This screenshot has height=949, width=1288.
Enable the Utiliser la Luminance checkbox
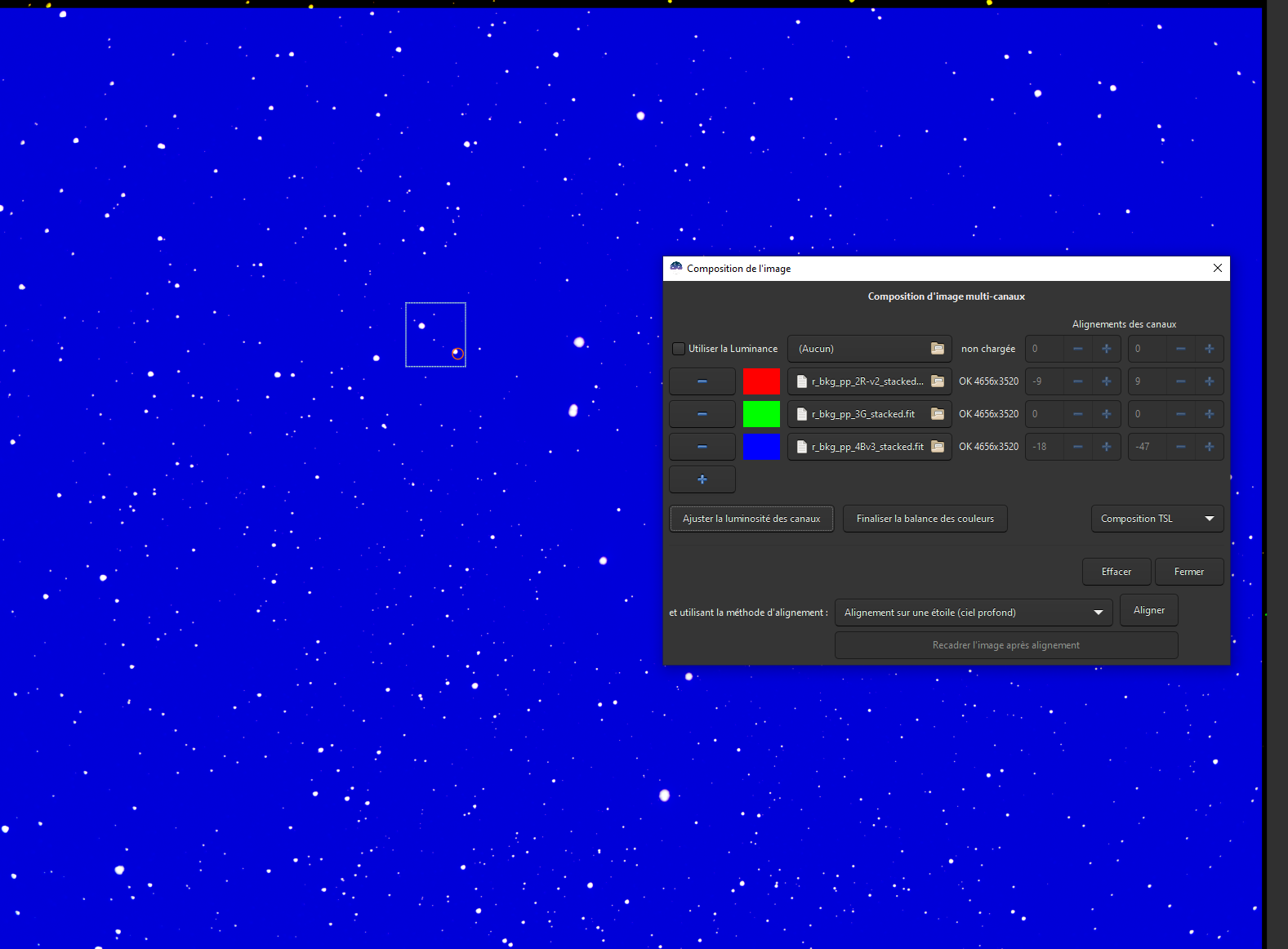click(x=679, y=349)
